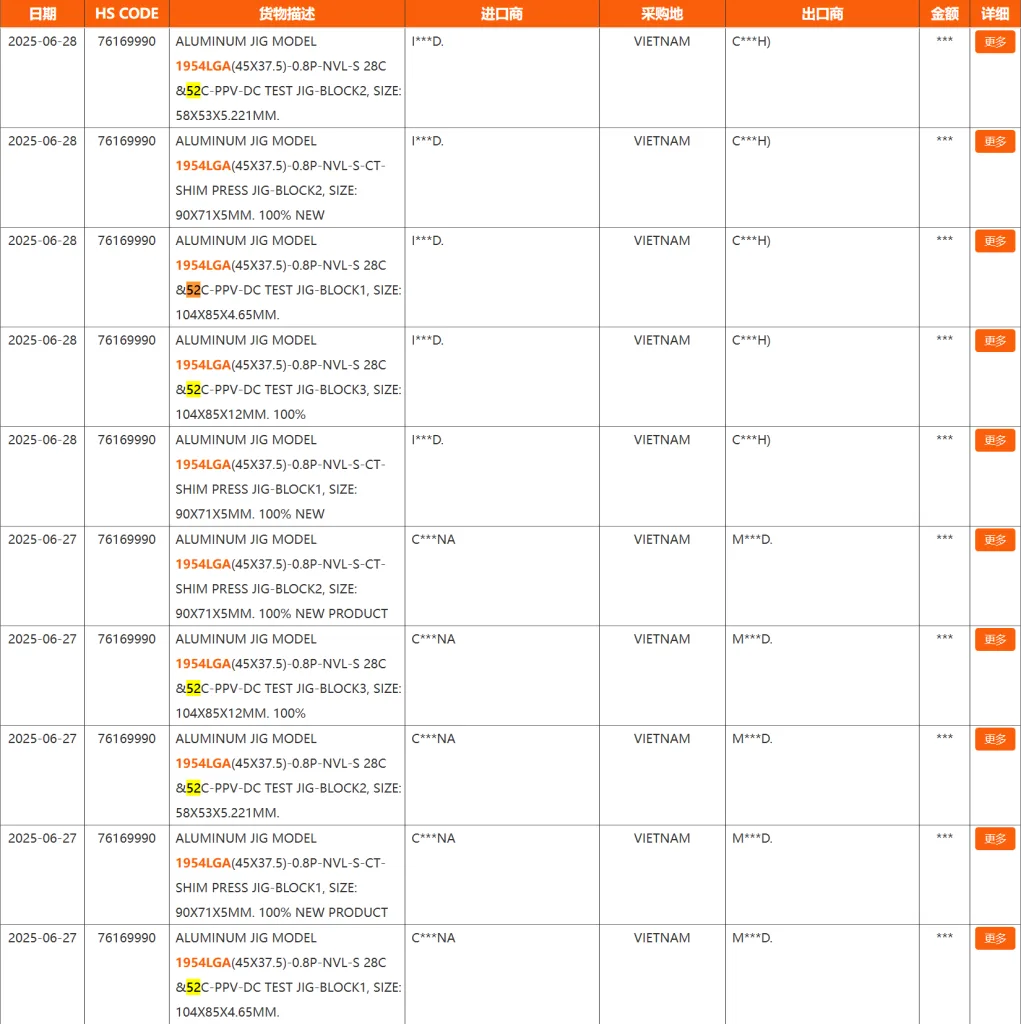
Task: Select the HS CODE column header
Action: tap(127, 14)
